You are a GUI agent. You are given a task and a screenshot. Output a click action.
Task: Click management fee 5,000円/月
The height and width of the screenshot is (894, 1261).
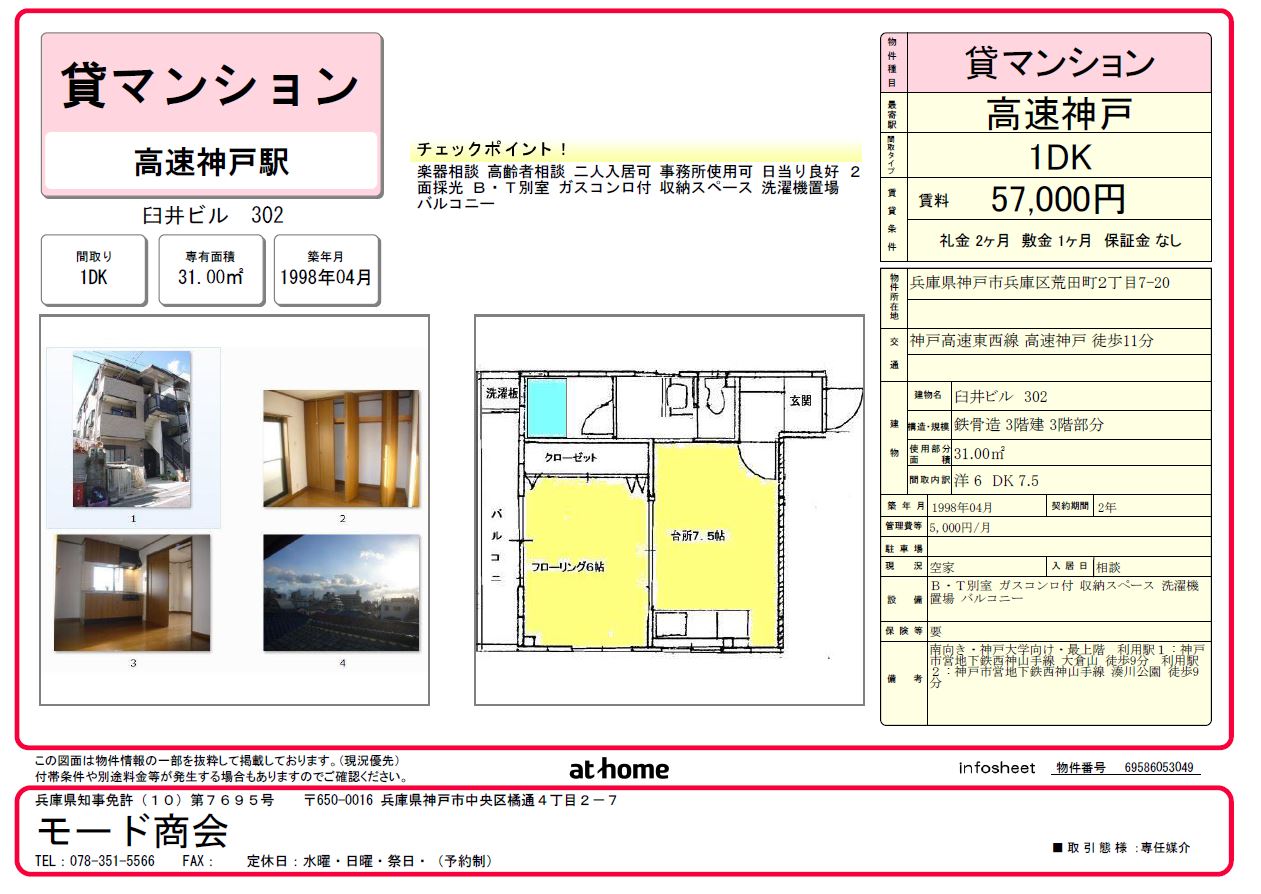(x=961, y=527)
